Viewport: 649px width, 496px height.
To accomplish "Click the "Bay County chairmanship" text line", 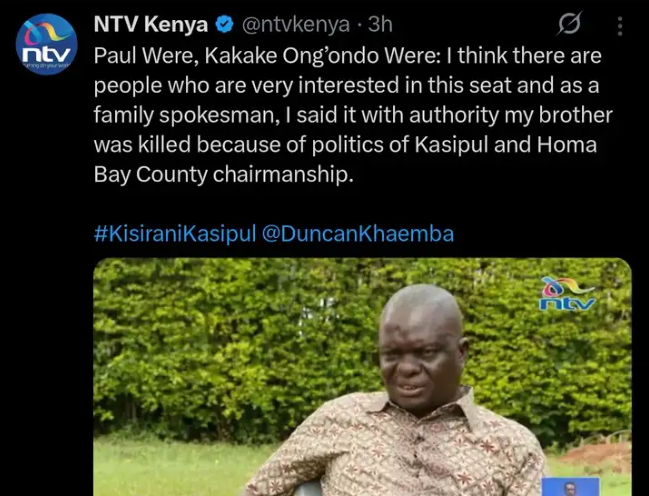I will point(224,175).
